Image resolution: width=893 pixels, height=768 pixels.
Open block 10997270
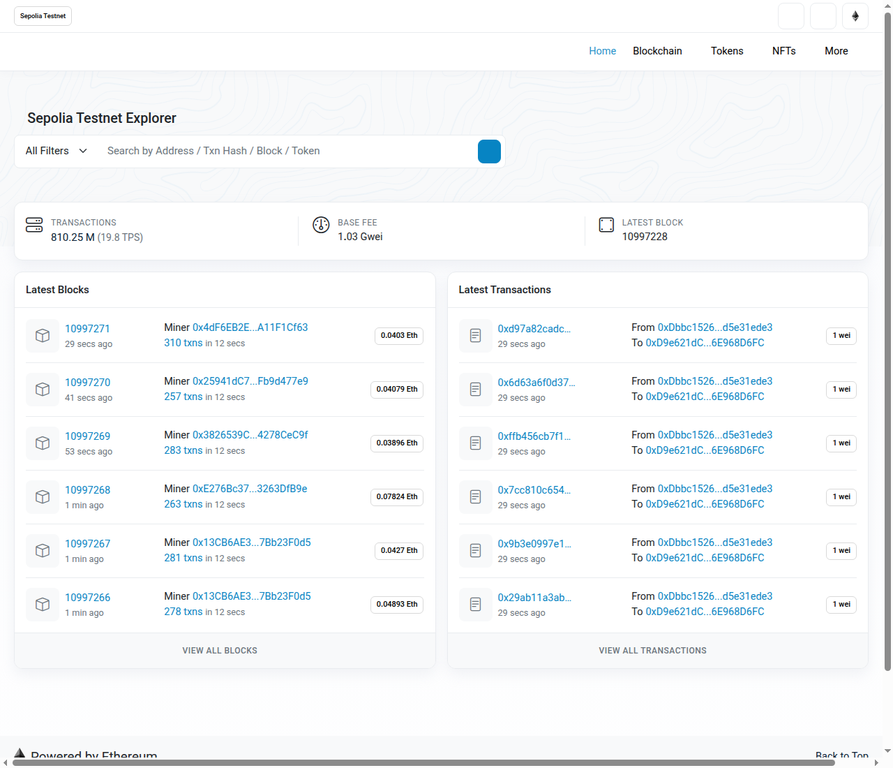88,382
